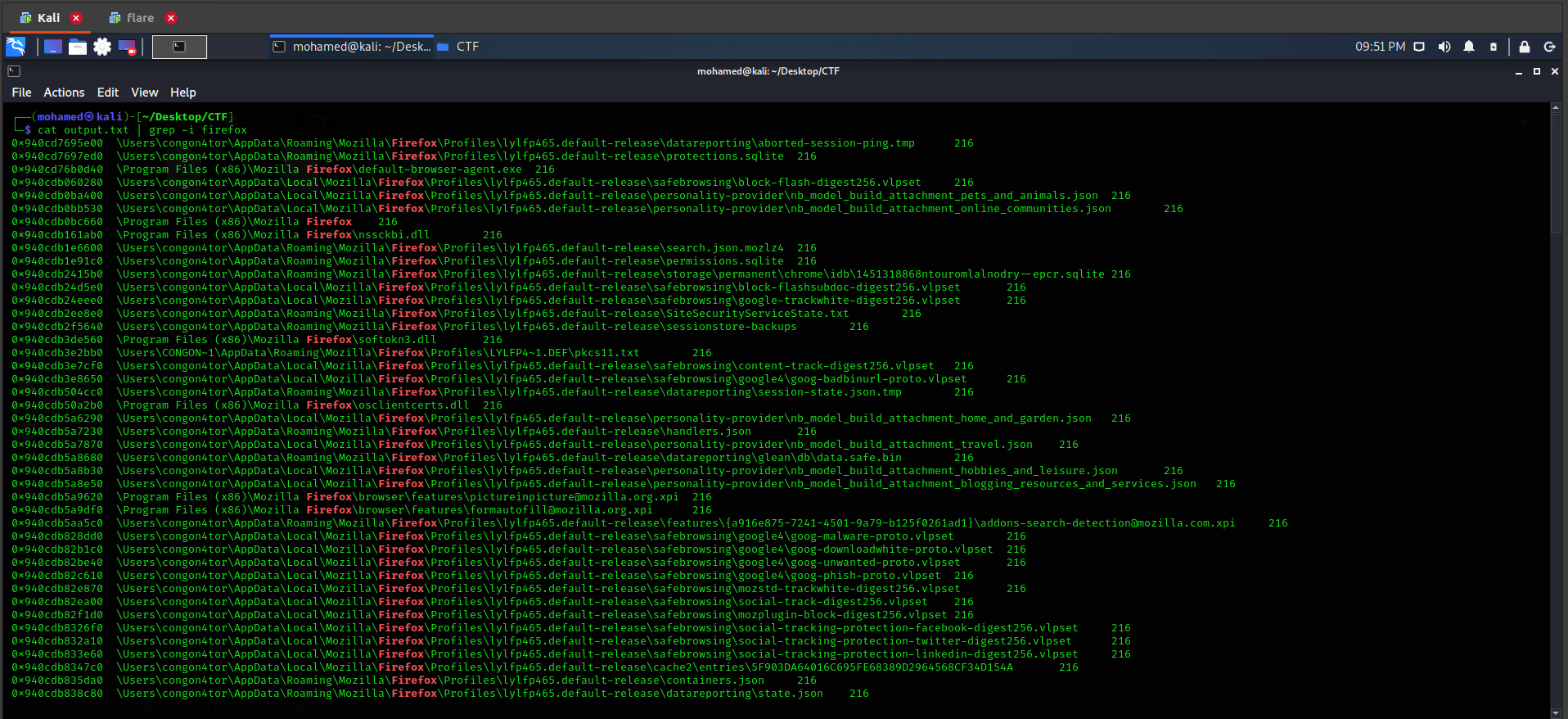Open the volume speaker tray icon
The height and width of the screenshot is (719, 1568).
(1444, 47)
